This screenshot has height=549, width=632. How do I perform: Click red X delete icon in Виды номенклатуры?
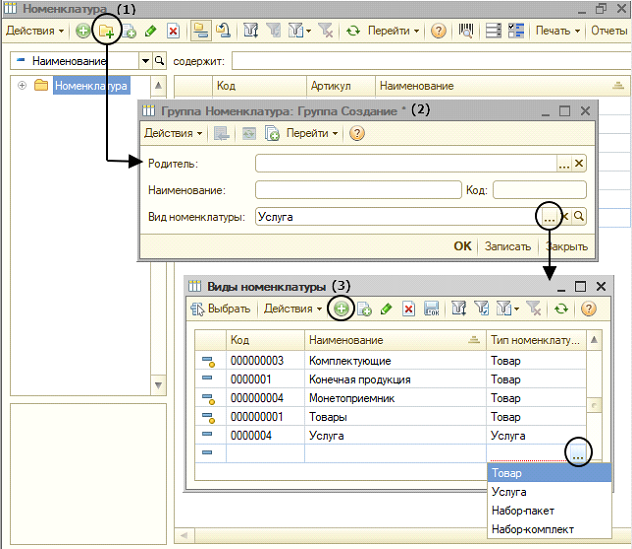[408, 309]
